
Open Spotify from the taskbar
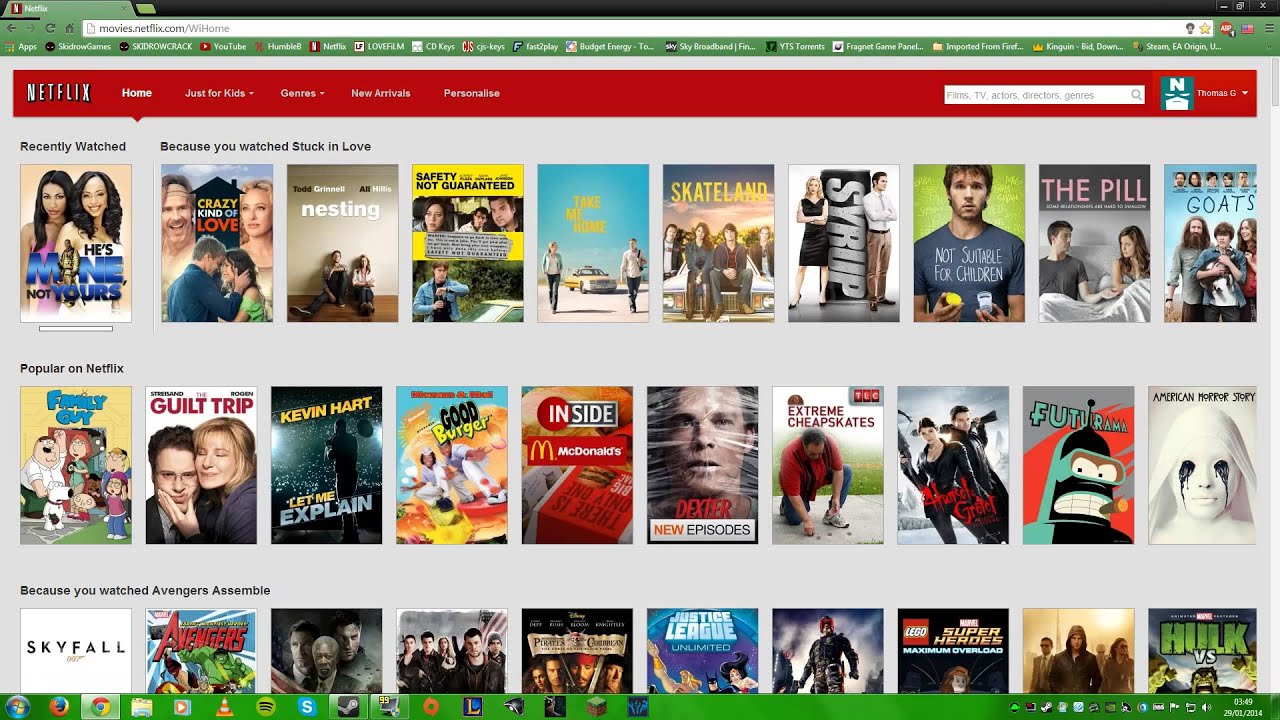pos(265,707)
